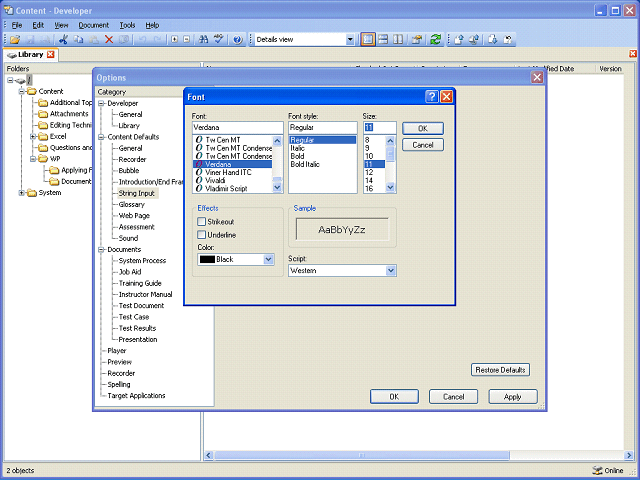This screenshot has width=640, height=480.
Task: Select the Glossary category item
Action: 131,204
